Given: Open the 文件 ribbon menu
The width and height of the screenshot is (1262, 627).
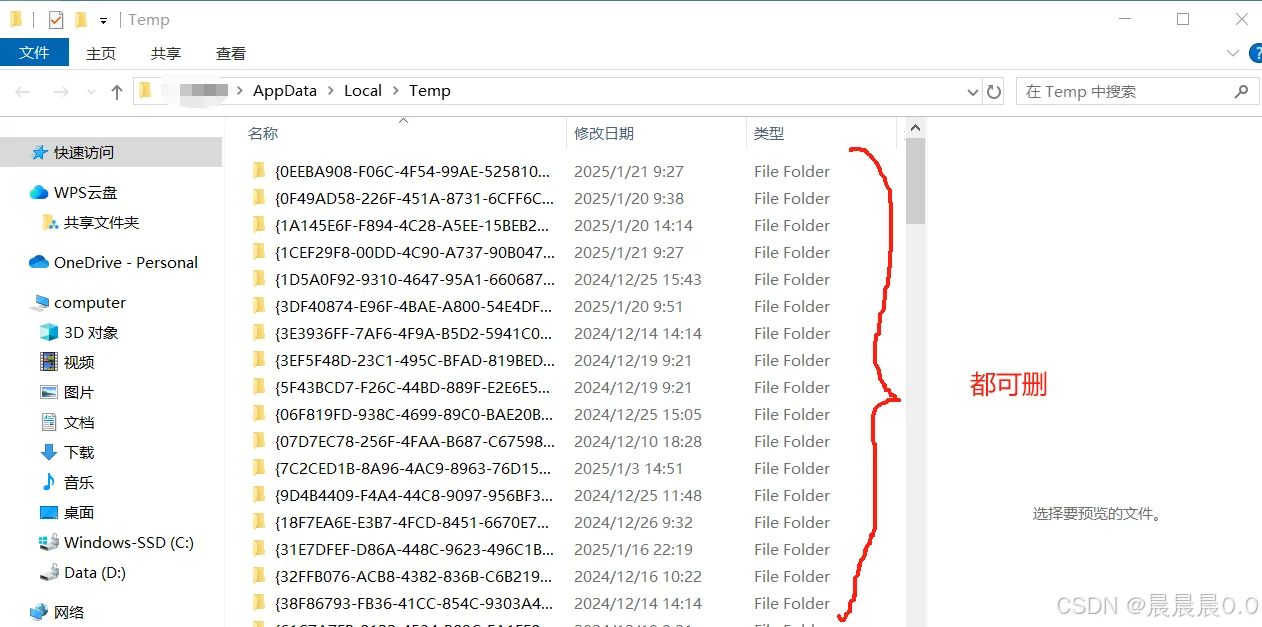Looking at the screenshot, I should point(34,53).
